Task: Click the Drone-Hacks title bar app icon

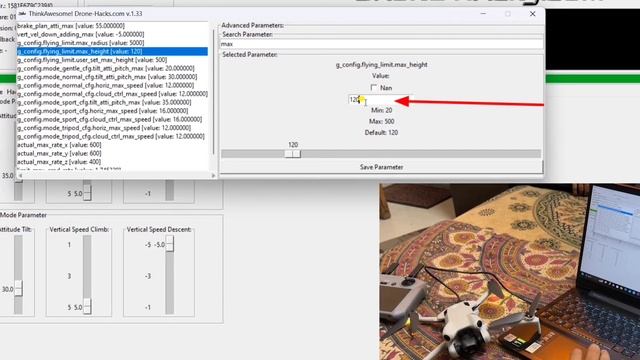Action: pos(22,13)
